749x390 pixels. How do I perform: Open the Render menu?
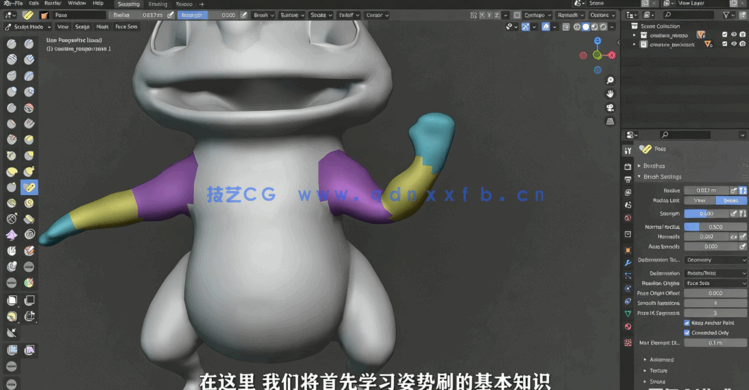tap(53, 3)
